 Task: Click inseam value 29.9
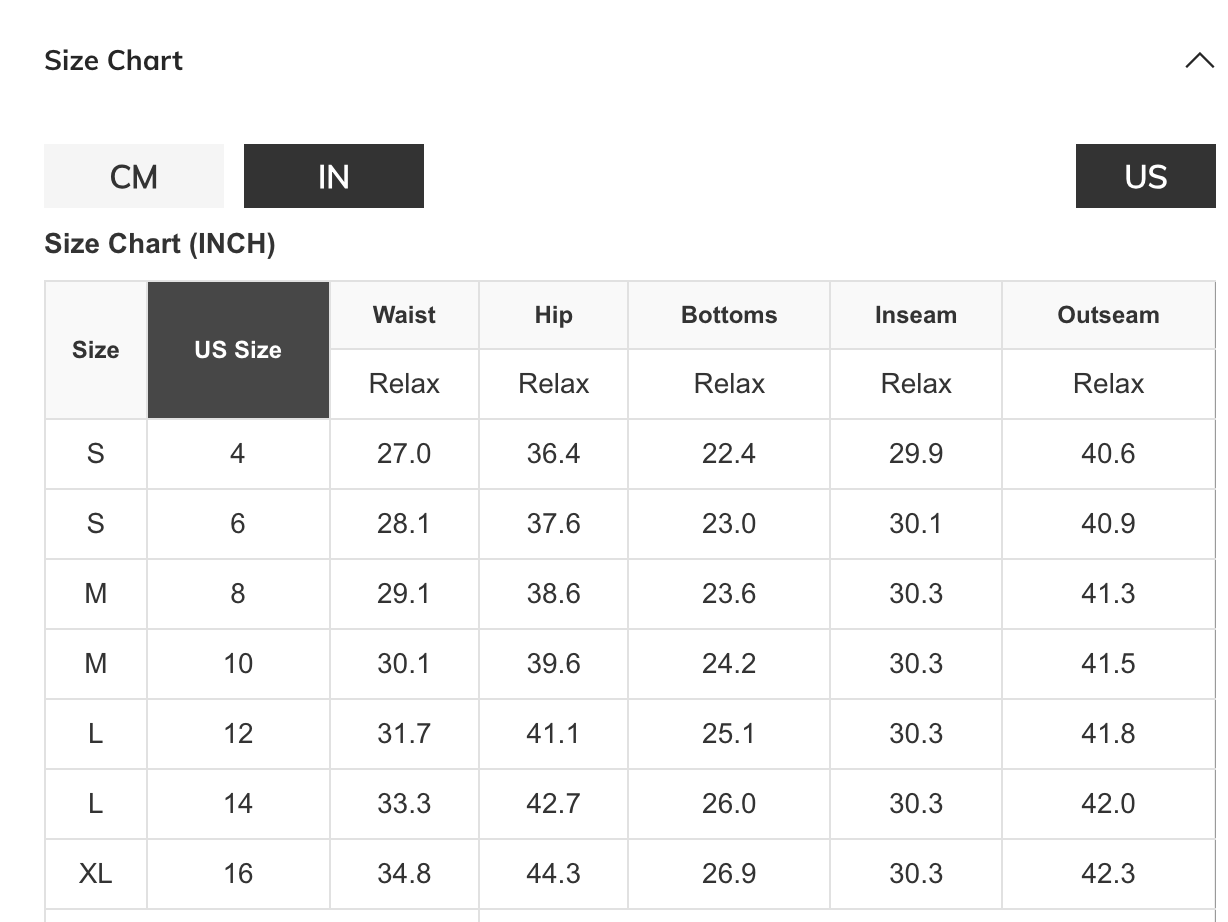[915, 454]
